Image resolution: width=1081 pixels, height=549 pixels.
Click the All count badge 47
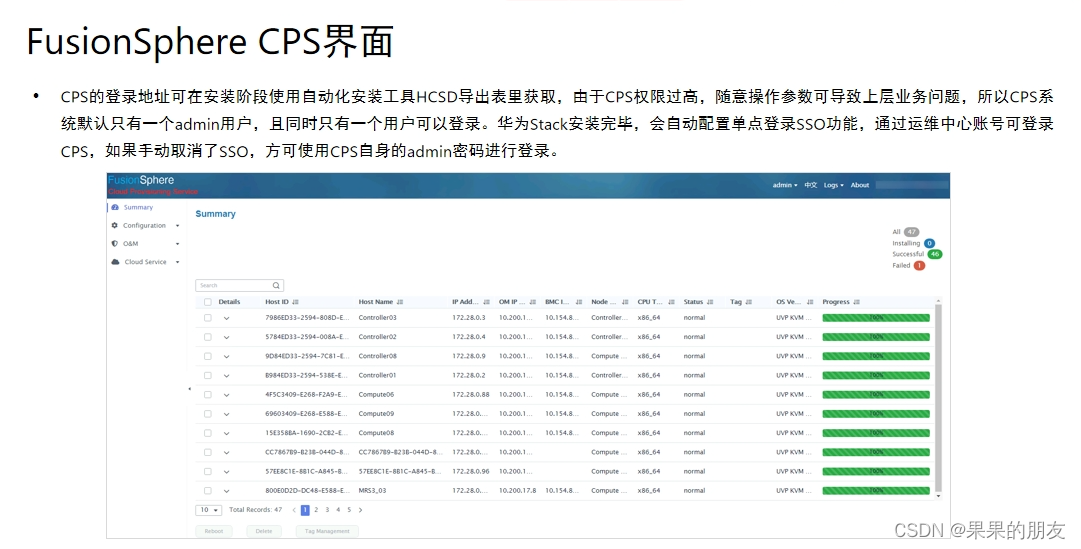click(911, 232)
